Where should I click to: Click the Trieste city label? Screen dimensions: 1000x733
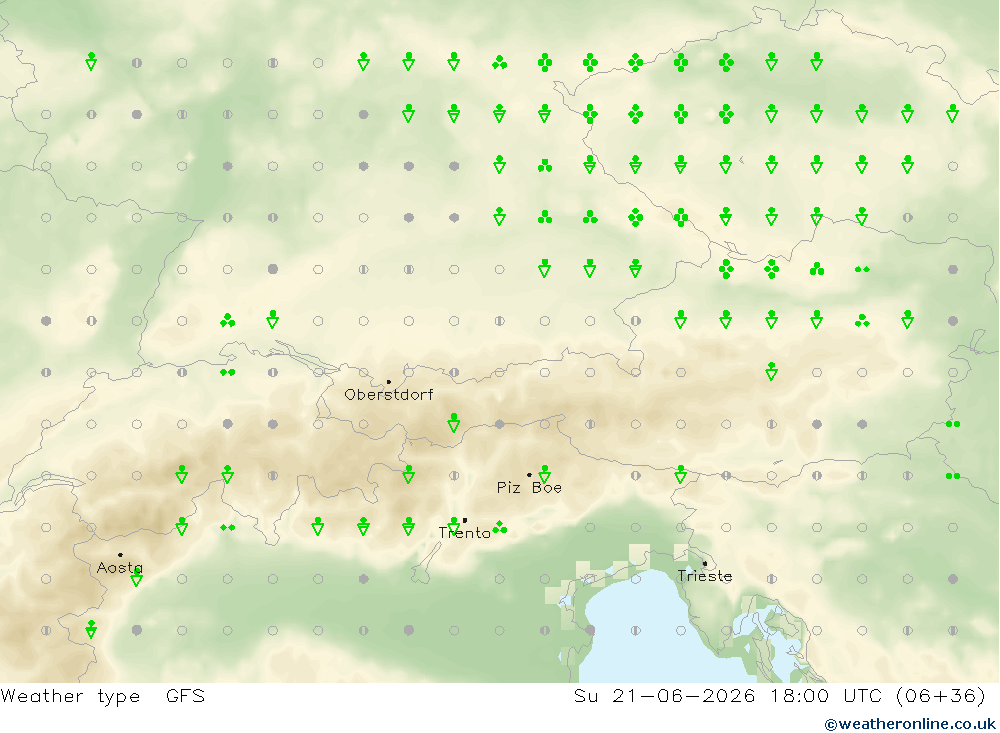coord(704,576)
